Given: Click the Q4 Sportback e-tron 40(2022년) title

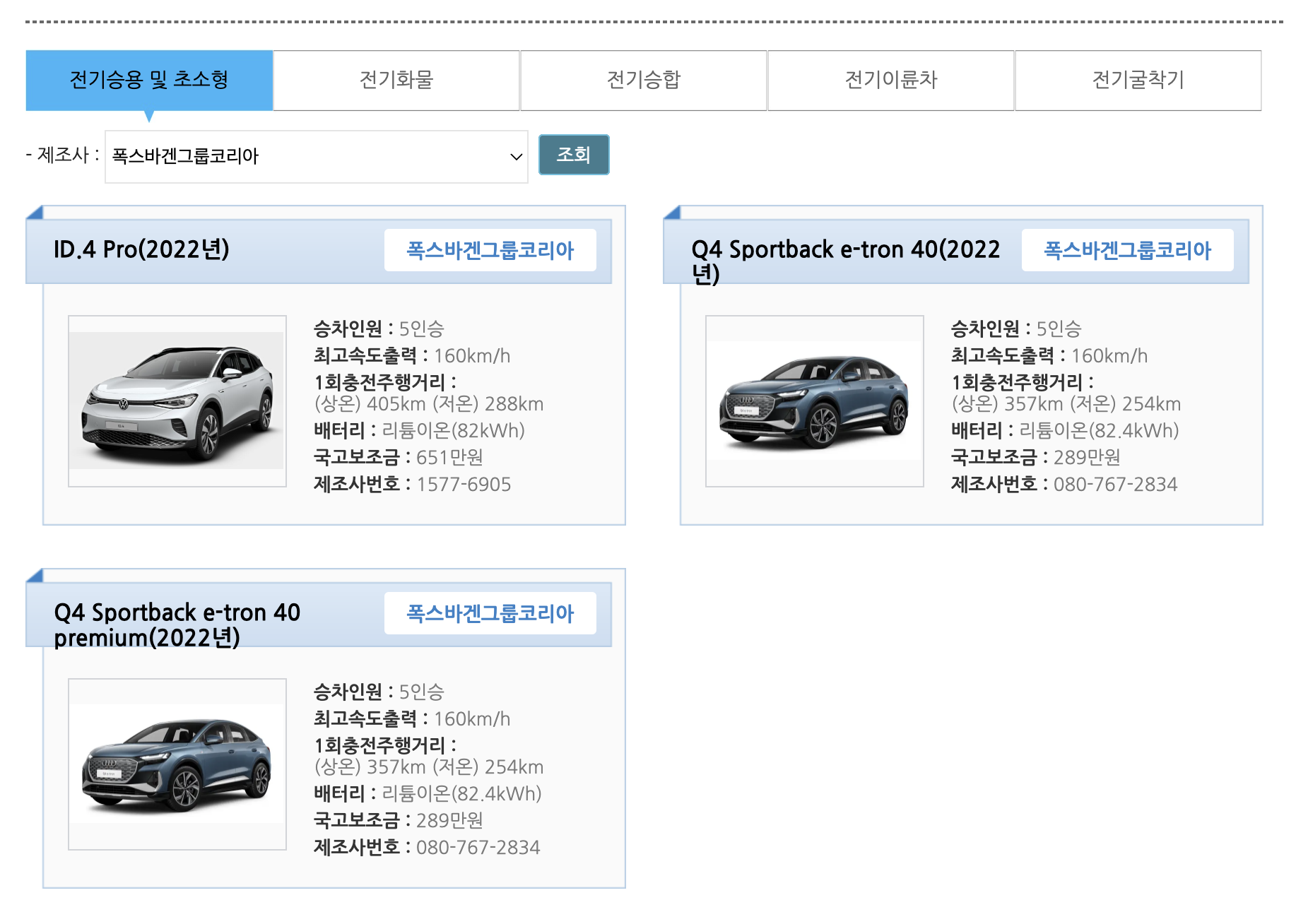Looking at the screenshot, I should pyautogui.click(x=845, y=261).
